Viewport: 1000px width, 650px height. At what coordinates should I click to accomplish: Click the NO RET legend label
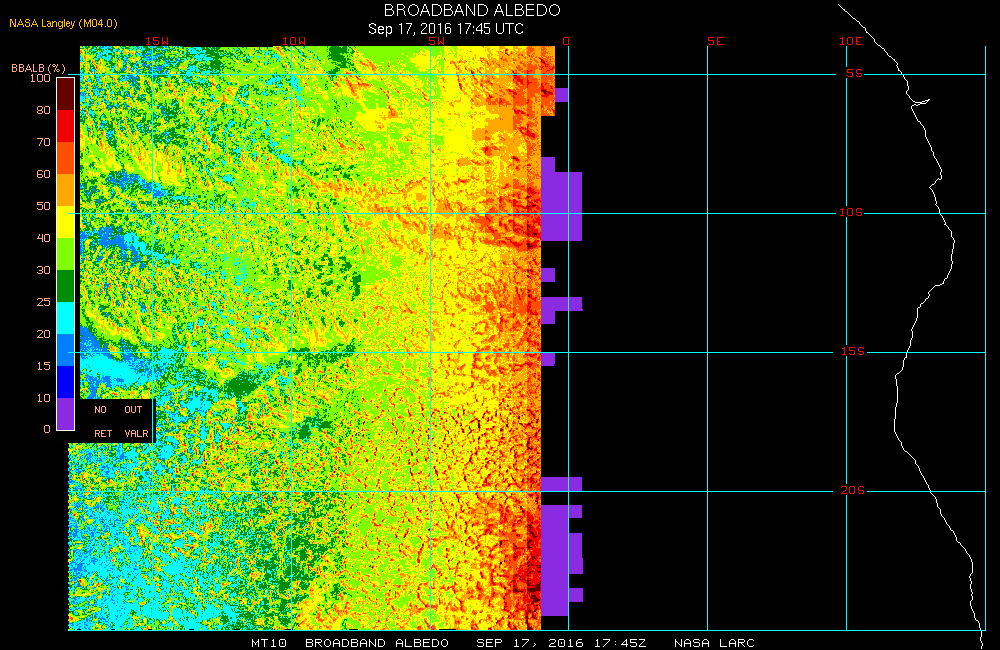[x=102, y=421]
